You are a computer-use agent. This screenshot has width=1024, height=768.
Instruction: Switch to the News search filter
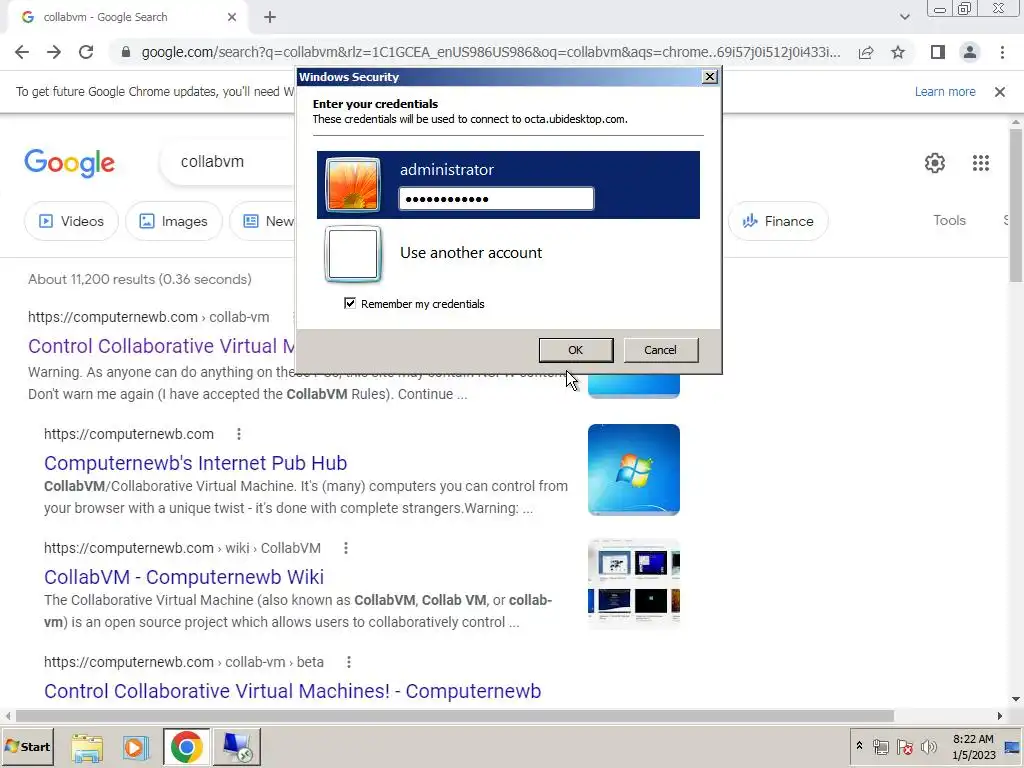264,221
